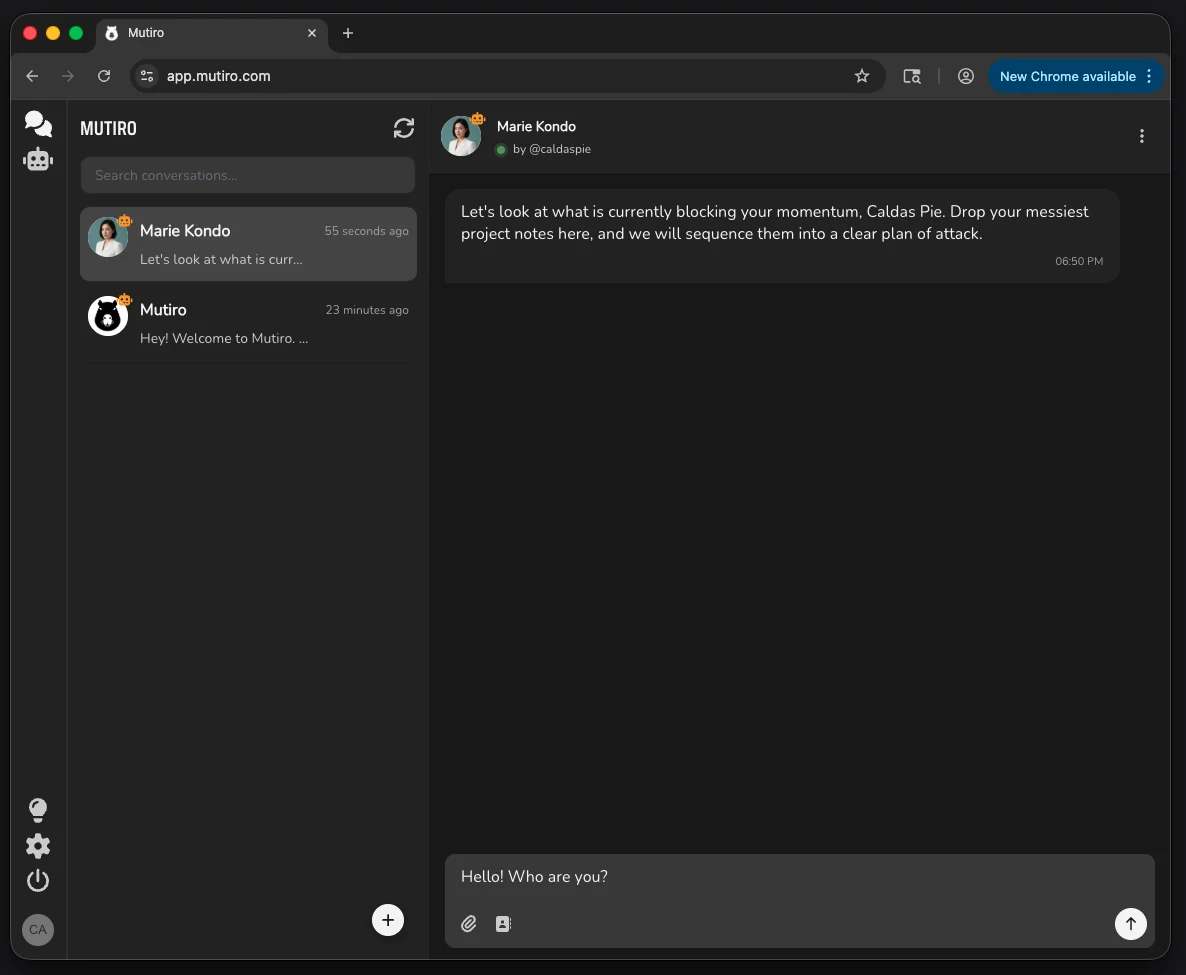Click the power logout icon

pos(38,880)
